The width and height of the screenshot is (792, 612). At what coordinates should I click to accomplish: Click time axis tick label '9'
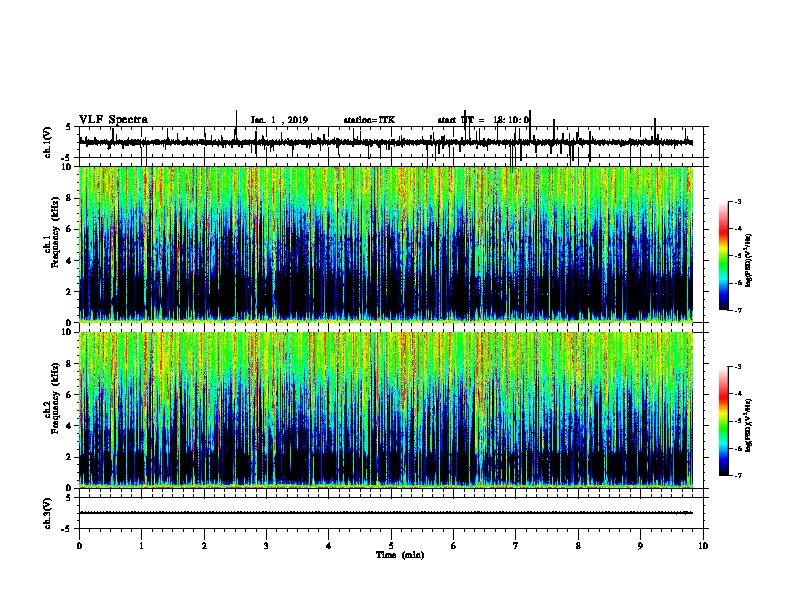pos(640,546)
